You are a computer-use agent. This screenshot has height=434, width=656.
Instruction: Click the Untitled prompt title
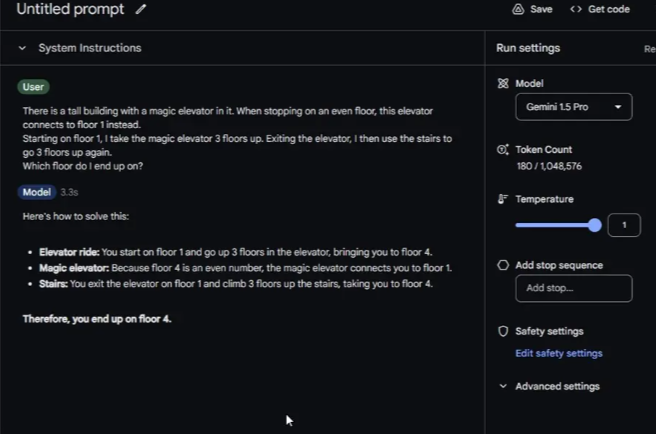coord(71,9)
